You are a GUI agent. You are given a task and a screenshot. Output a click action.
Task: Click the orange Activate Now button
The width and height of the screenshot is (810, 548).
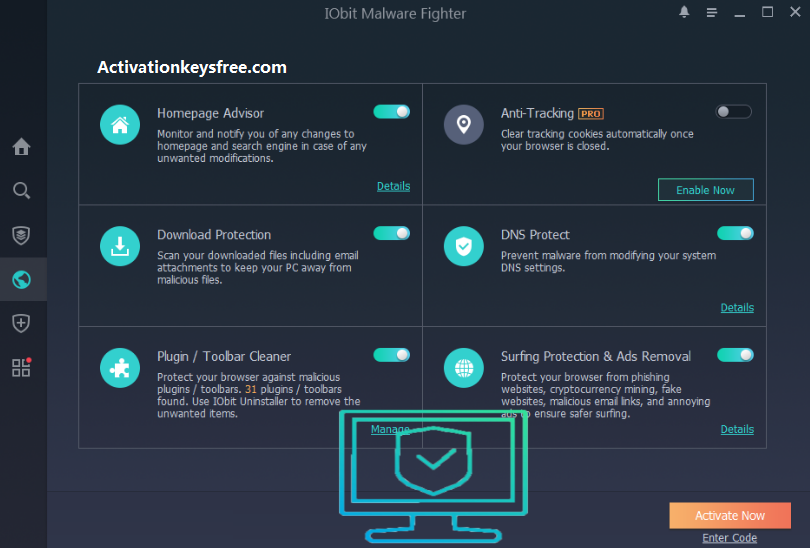729,515
